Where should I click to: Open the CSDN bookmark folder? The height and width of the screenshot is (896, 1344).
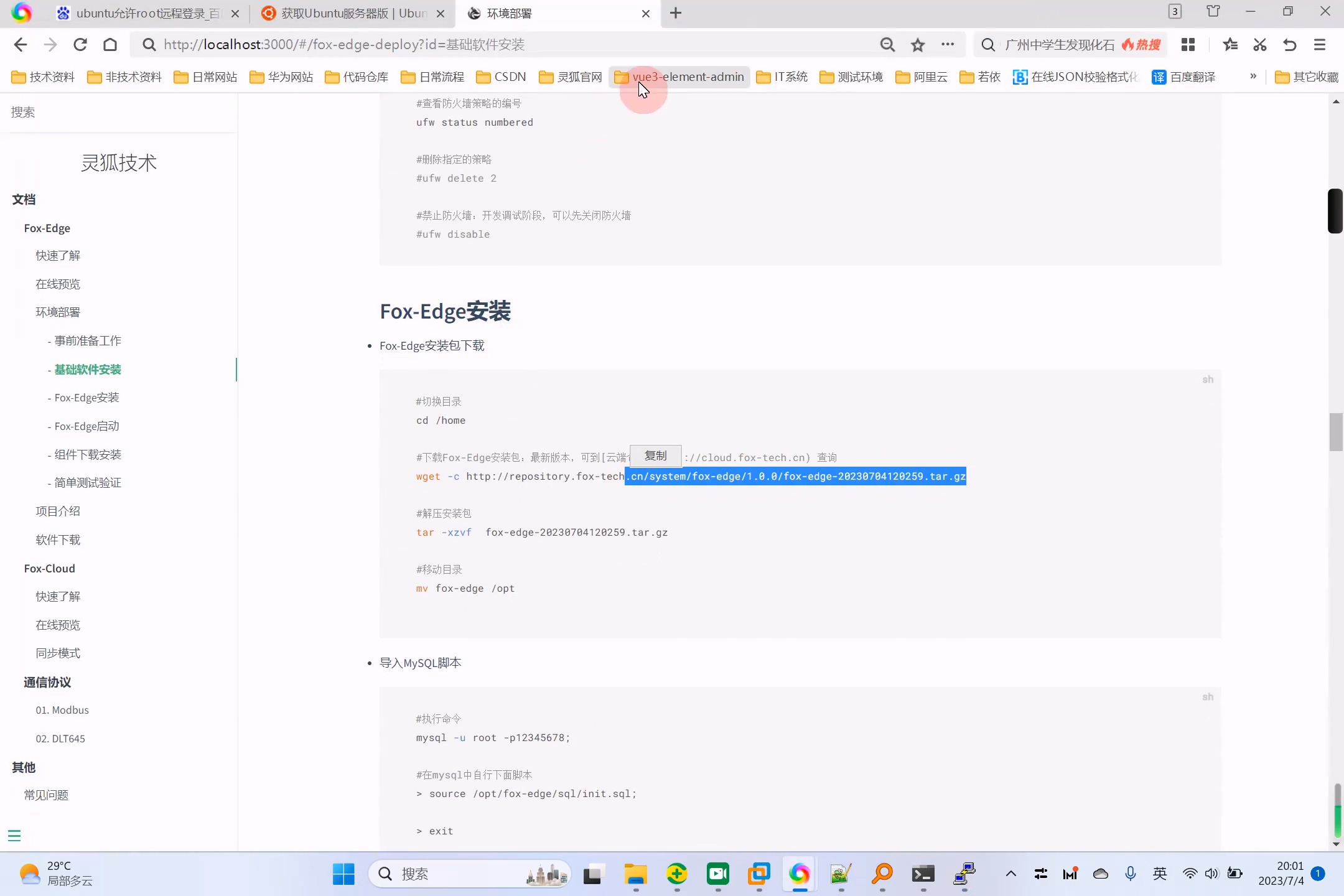(502, 77)
